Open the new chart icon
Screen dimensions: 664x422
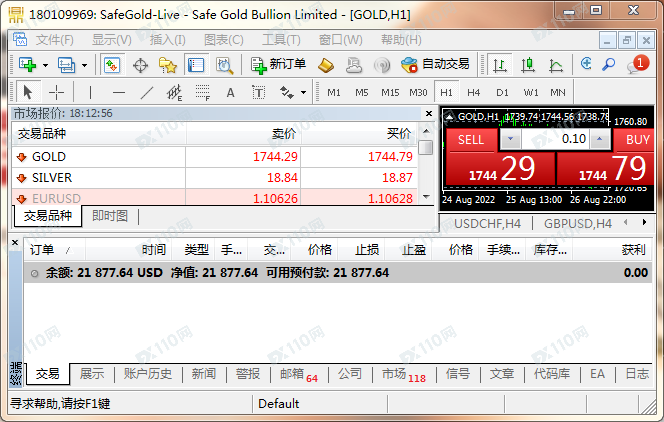pos(28,65)
